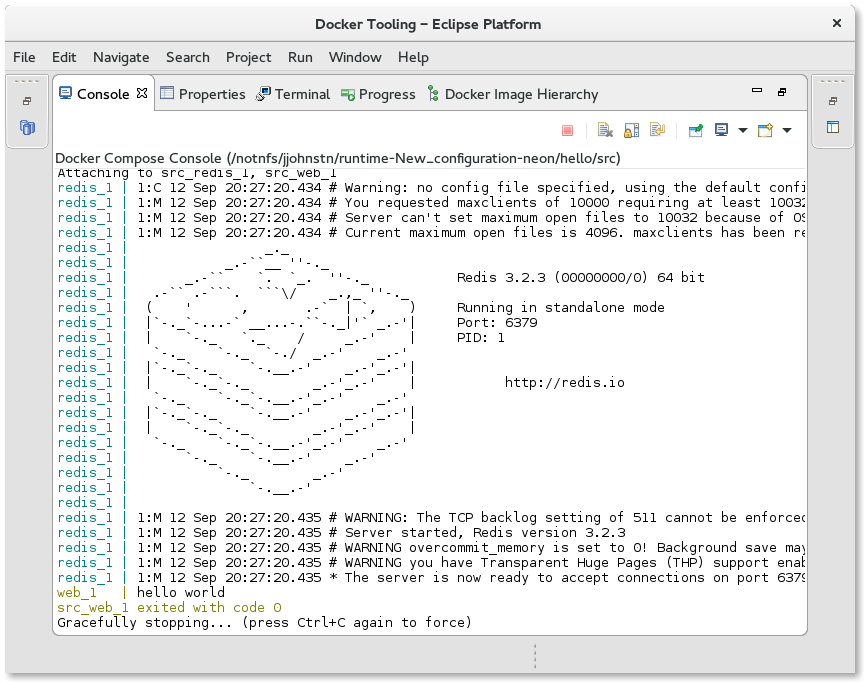Click the 'Server can't set maximum open files' line
This screenshot has width=864, height=682.
pos(431,217)
